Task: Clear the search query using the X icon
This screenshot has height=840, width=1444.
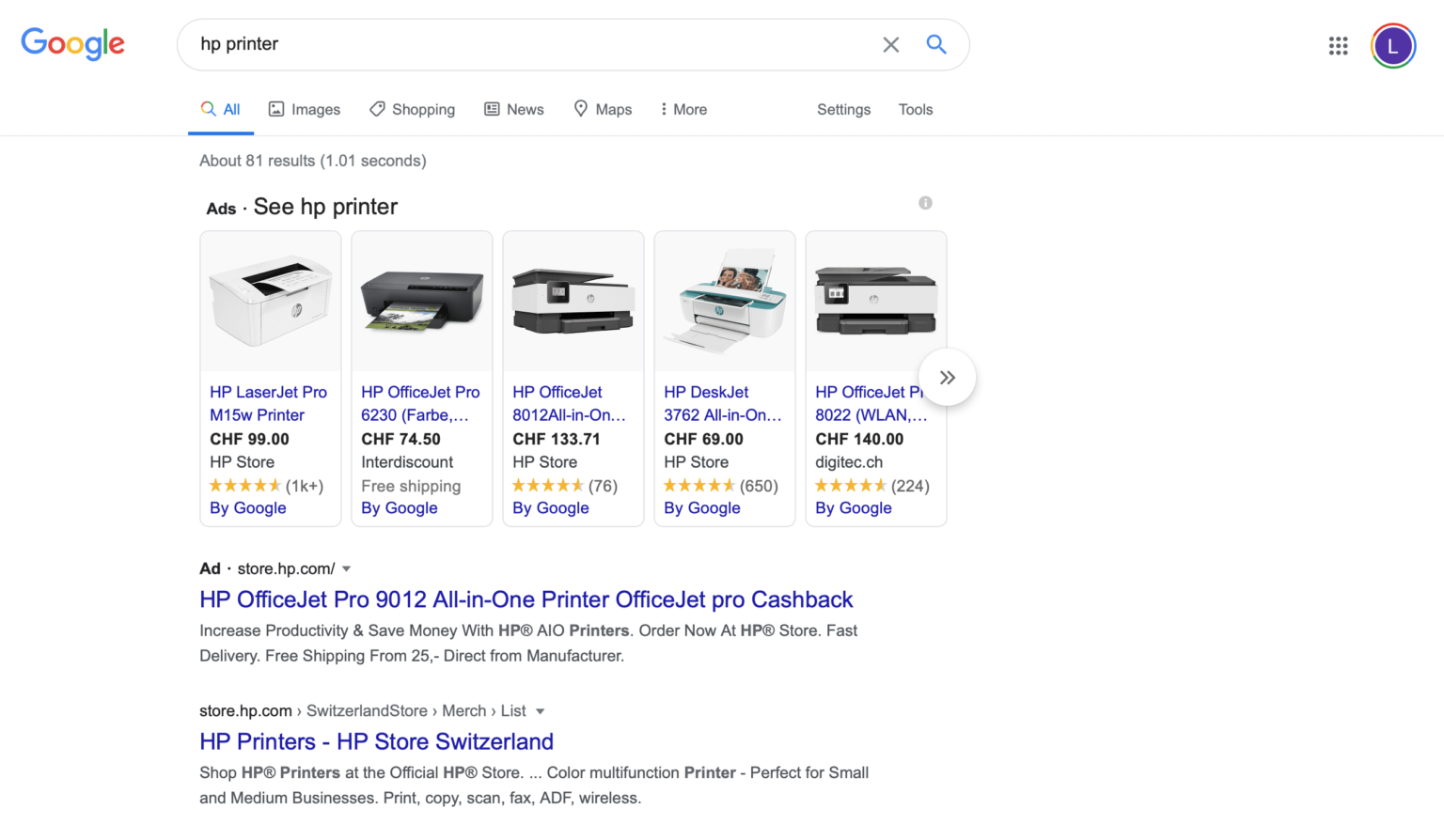Action: 890,44
